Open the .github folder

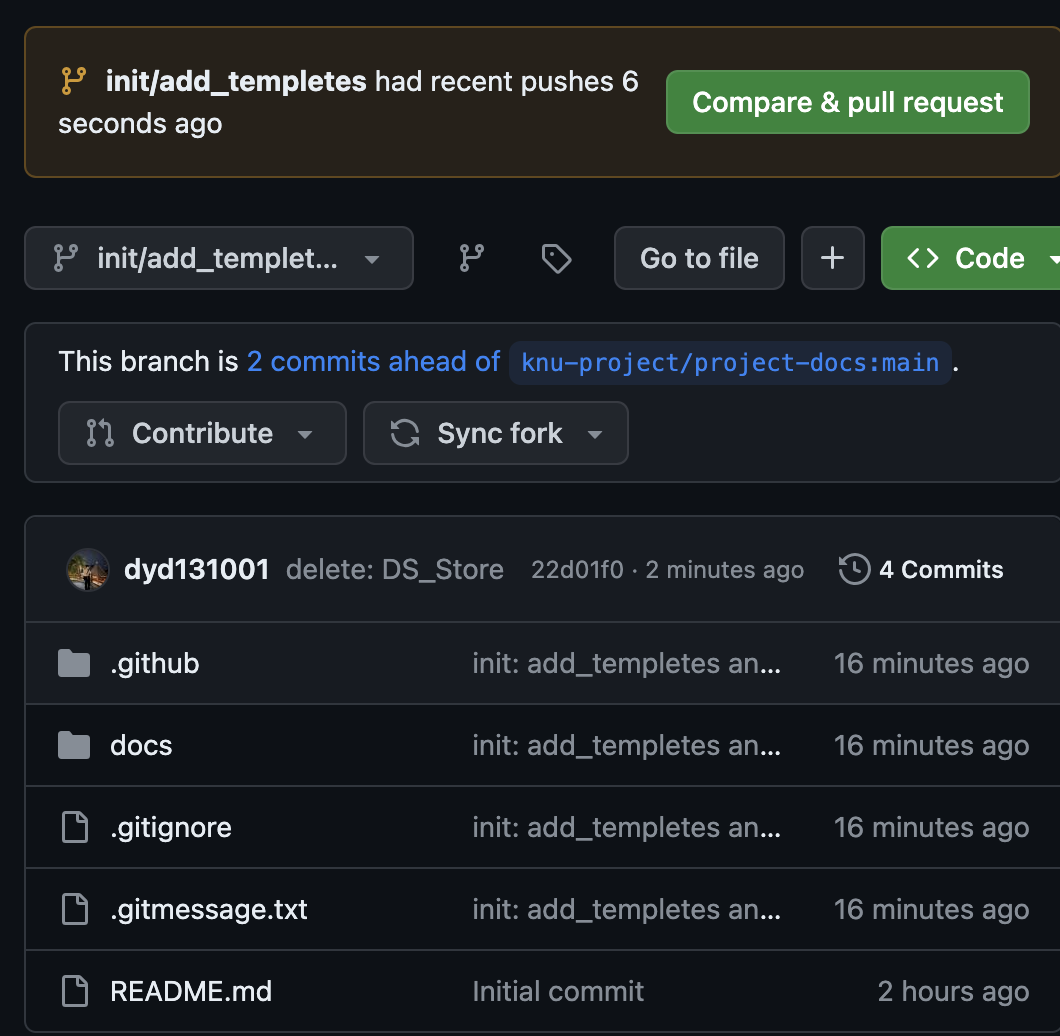[155, 663]
